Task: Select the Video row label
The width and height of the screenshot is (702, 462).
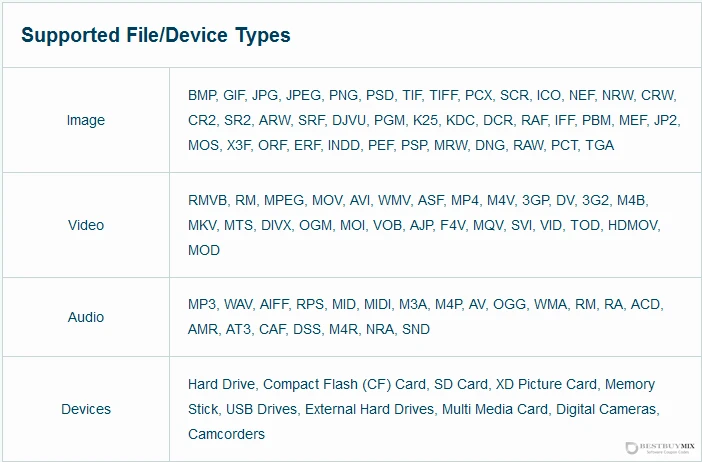Action: (x=86, y=225)
